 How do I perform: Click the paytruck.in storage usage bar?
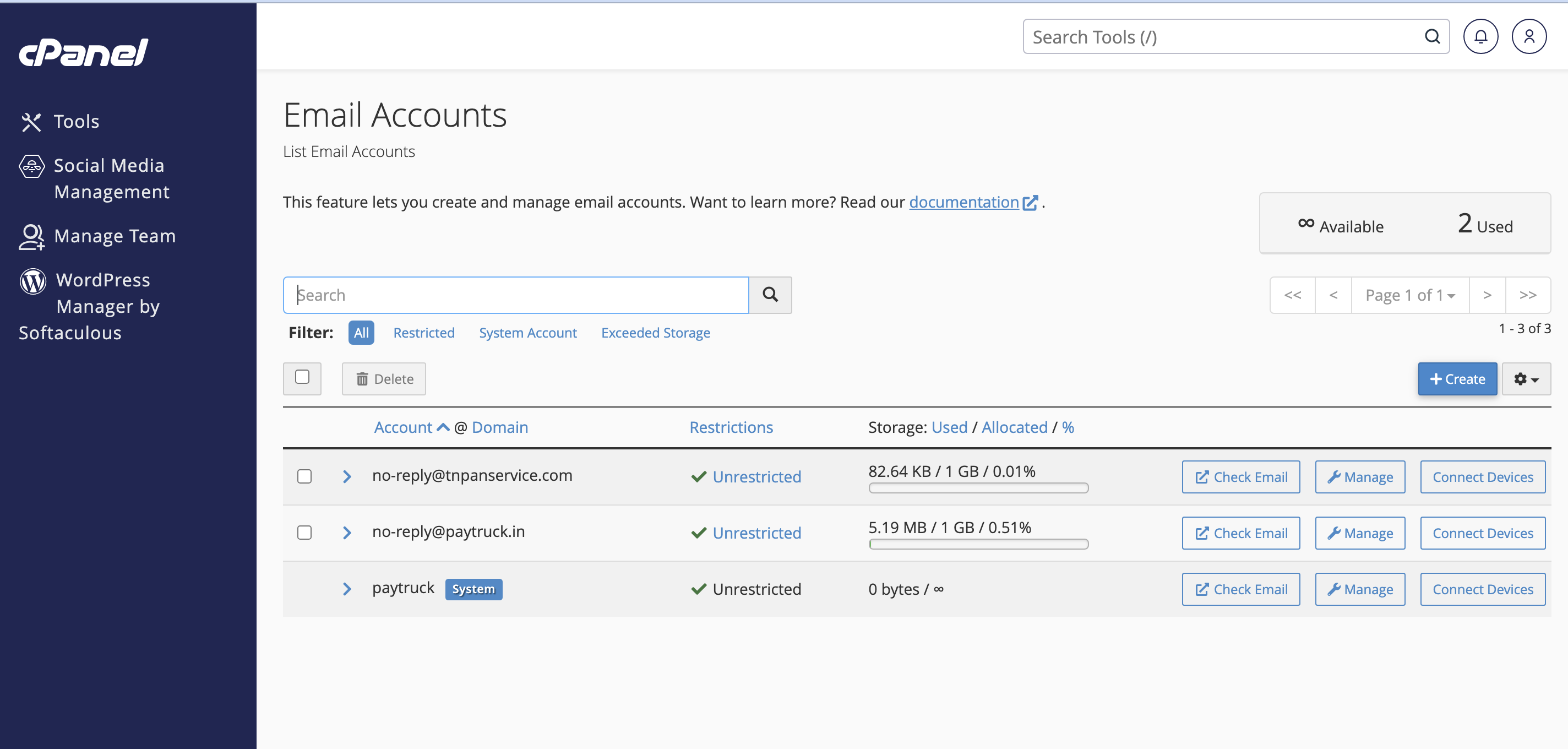click(x=978, y=544)
